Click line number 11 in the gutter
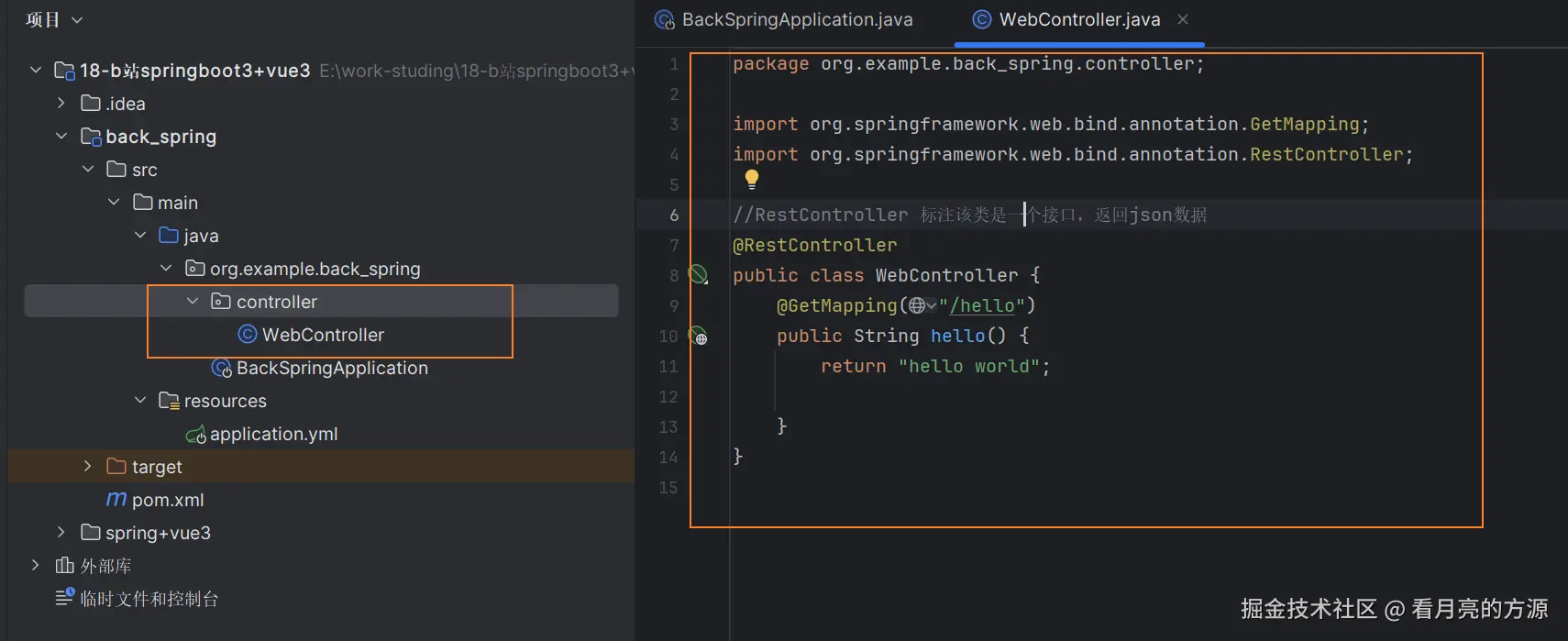 pos(668,366)
